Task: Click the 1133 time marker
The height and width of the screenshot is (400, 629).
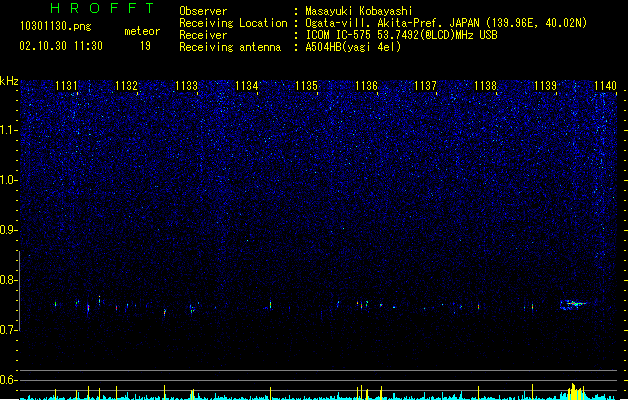Action: pyautogui.click(x=187, y=86)
